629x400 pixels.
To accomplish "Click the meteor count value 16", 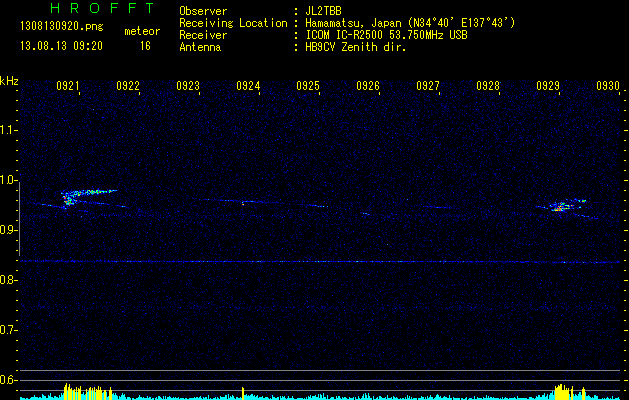I will coord(145,45).
